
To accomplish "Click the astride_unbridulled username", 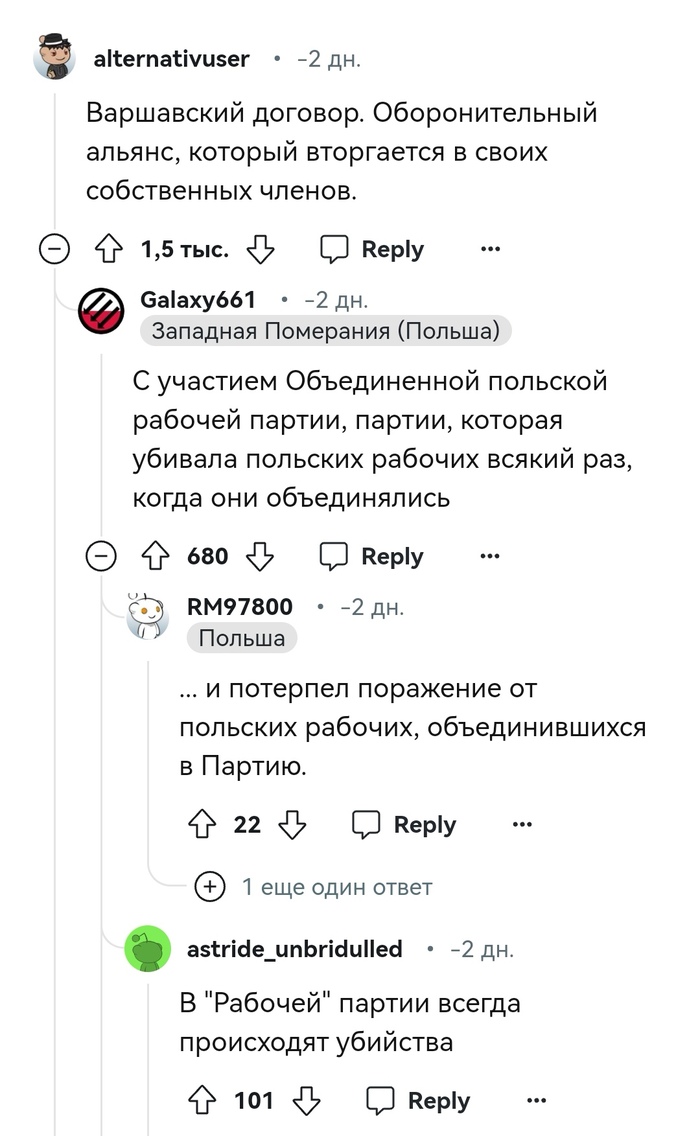I will [x=294, y=948].
